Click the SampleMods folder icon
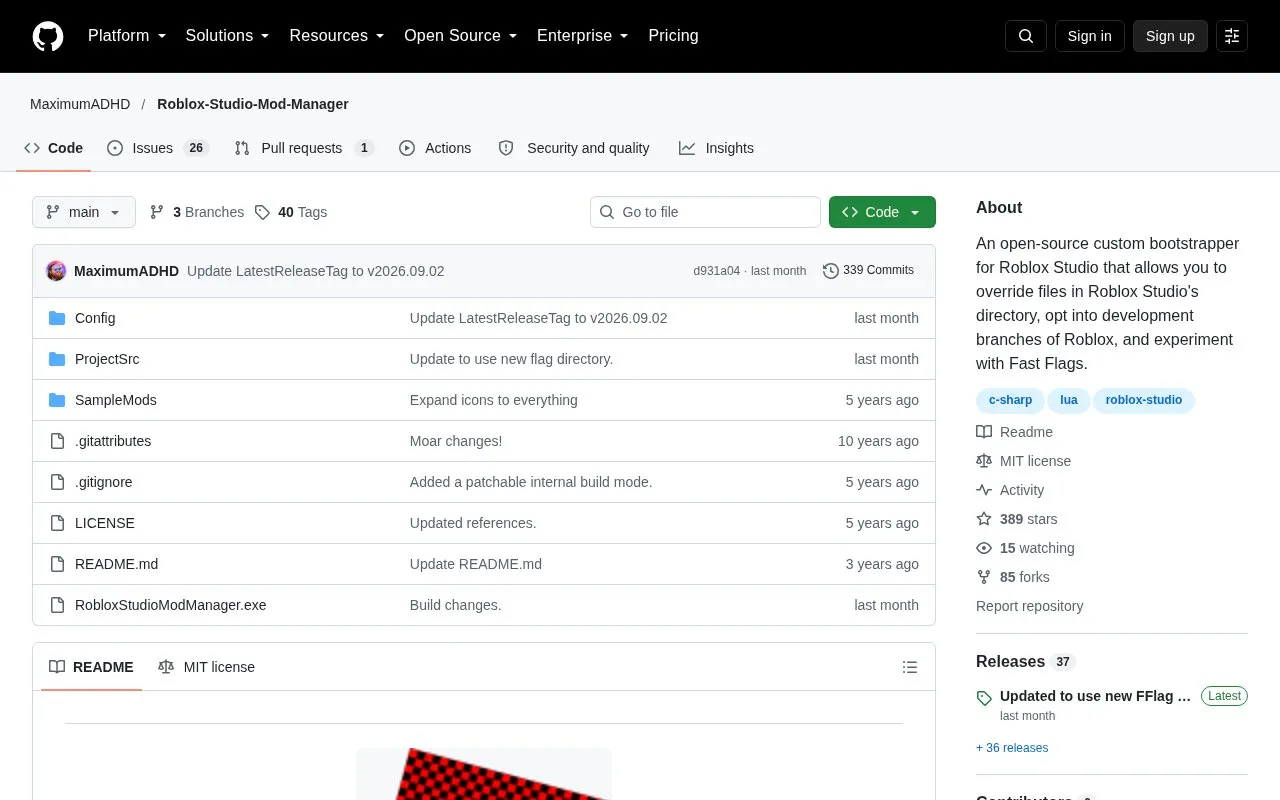Screen dimensions: 1280x800 pyautogui.click(x=57, y=400)
